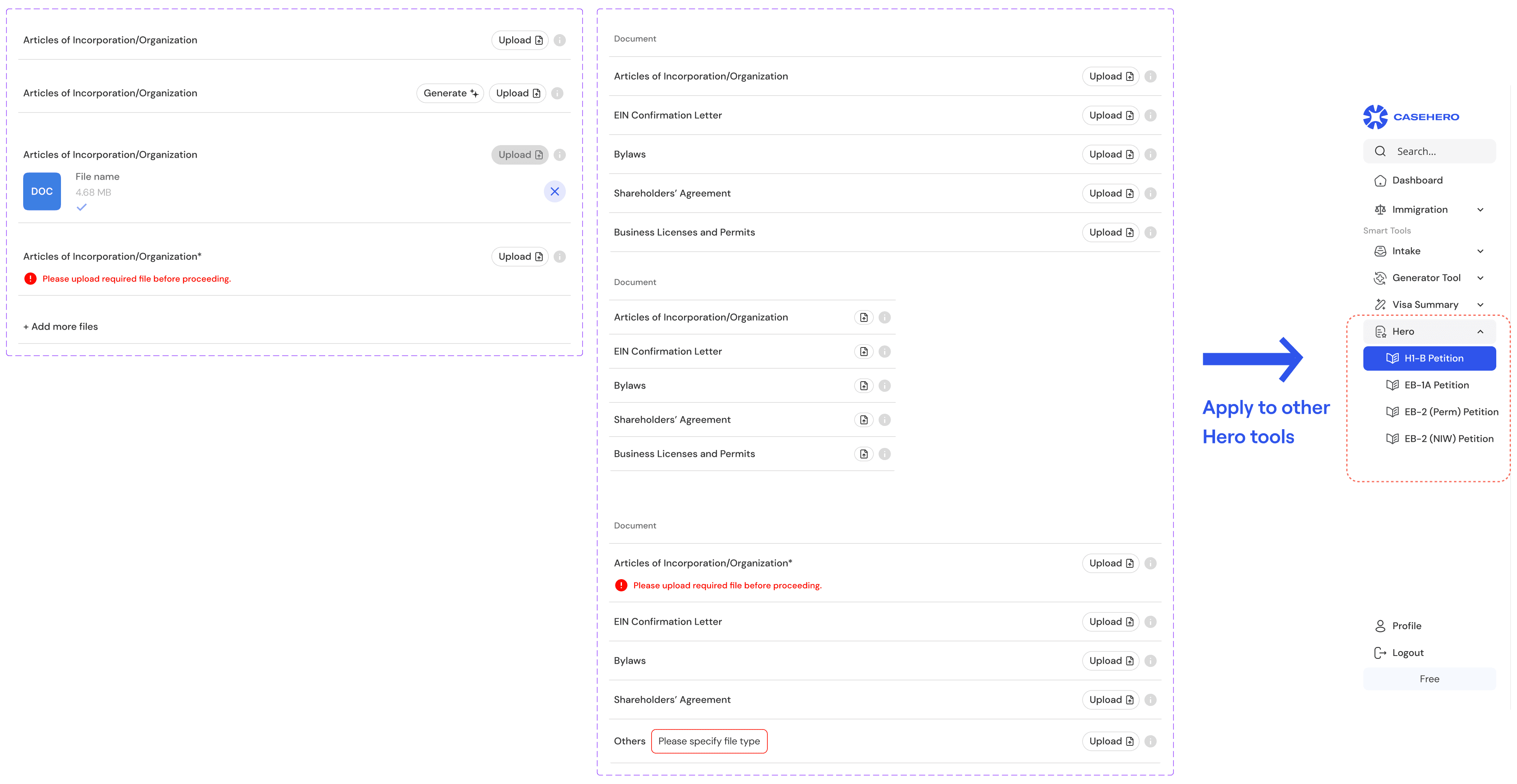Click the search magnifier icon in sidebar

tap(1380, 151)
